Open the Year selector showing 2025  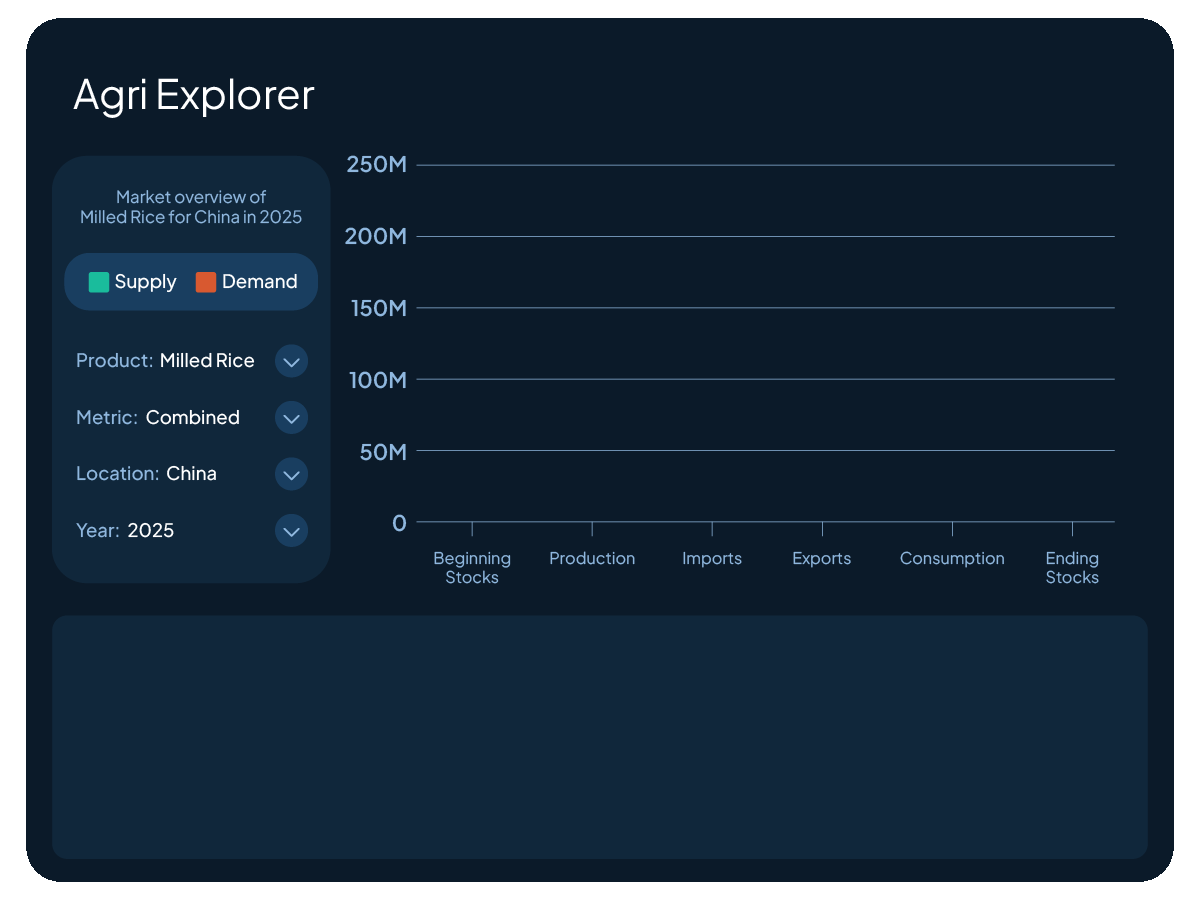click(150, 531)
